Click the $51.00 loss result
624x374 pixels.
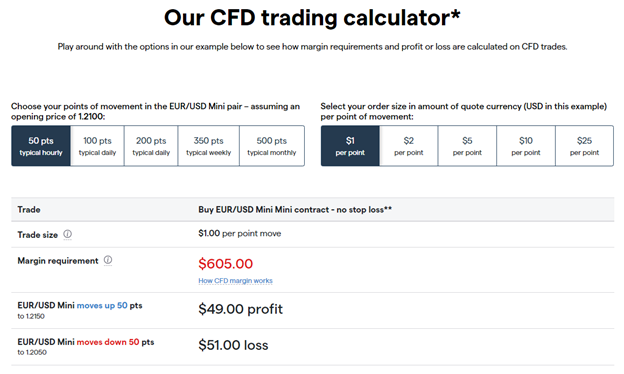(x=233, y=345)
